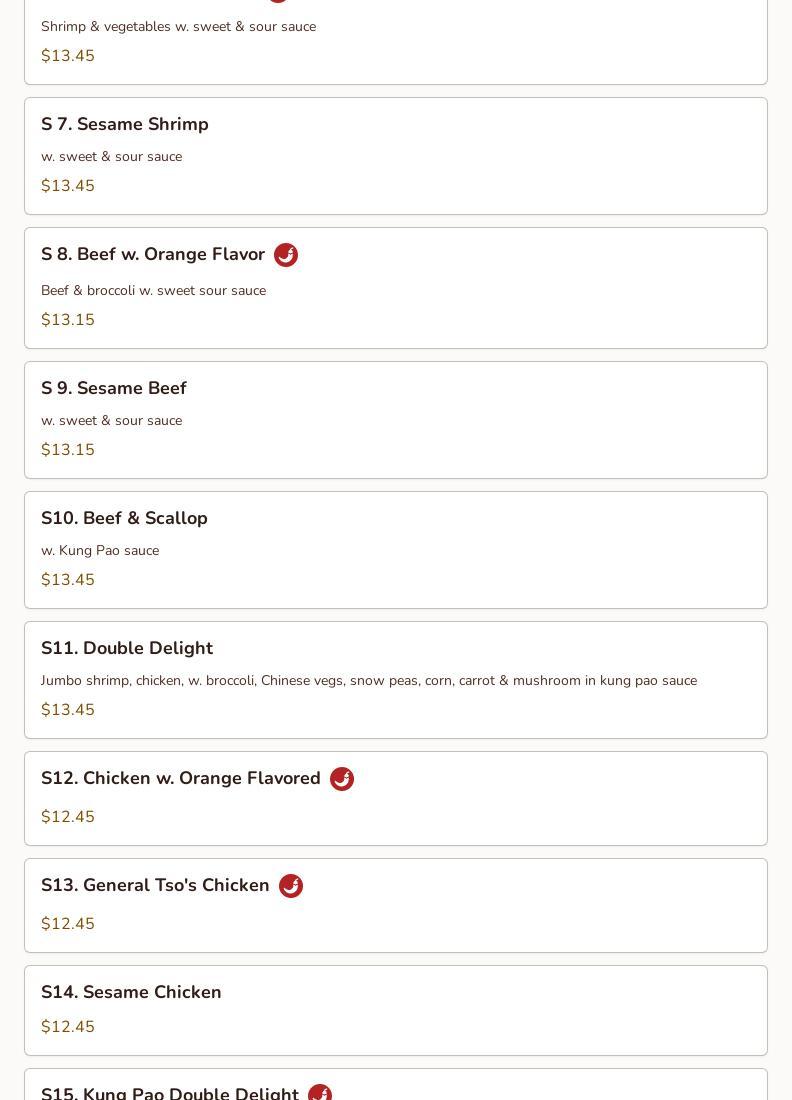Click the $12.45 price of Sesame Chicken

tap(68, 1027)
